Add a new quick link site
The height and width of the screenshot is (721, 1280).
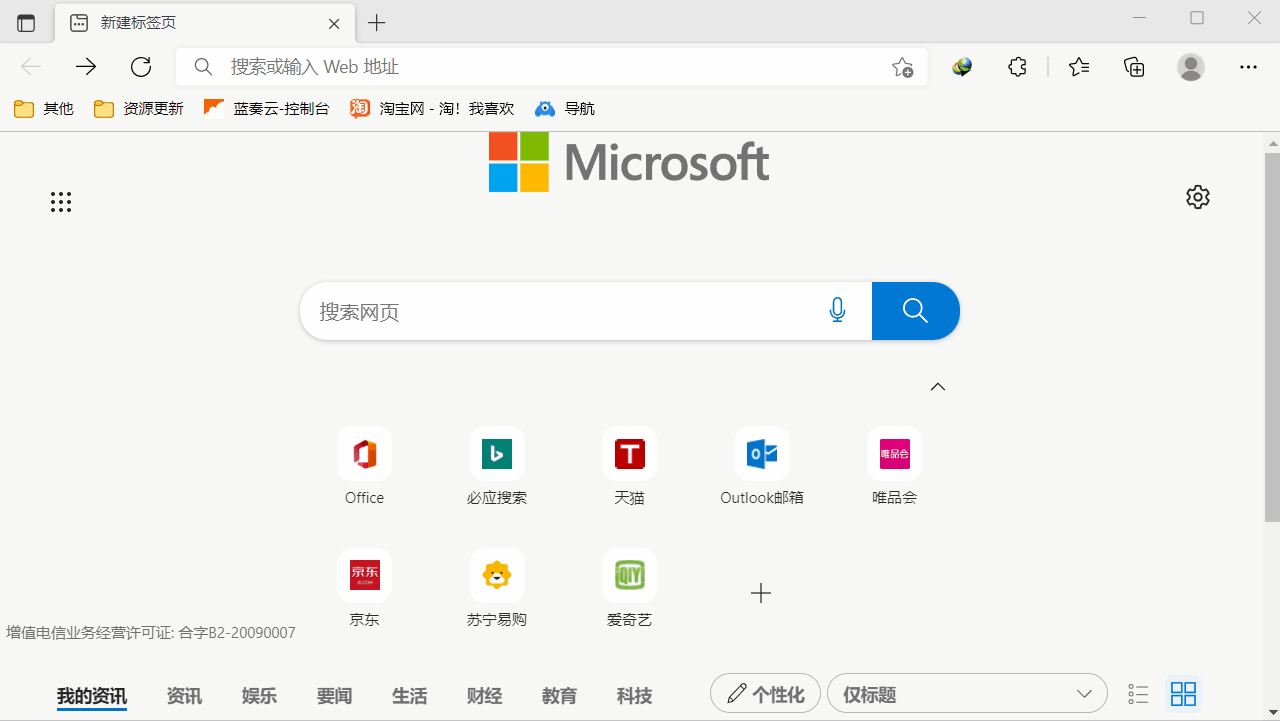[x=761, y=593]
